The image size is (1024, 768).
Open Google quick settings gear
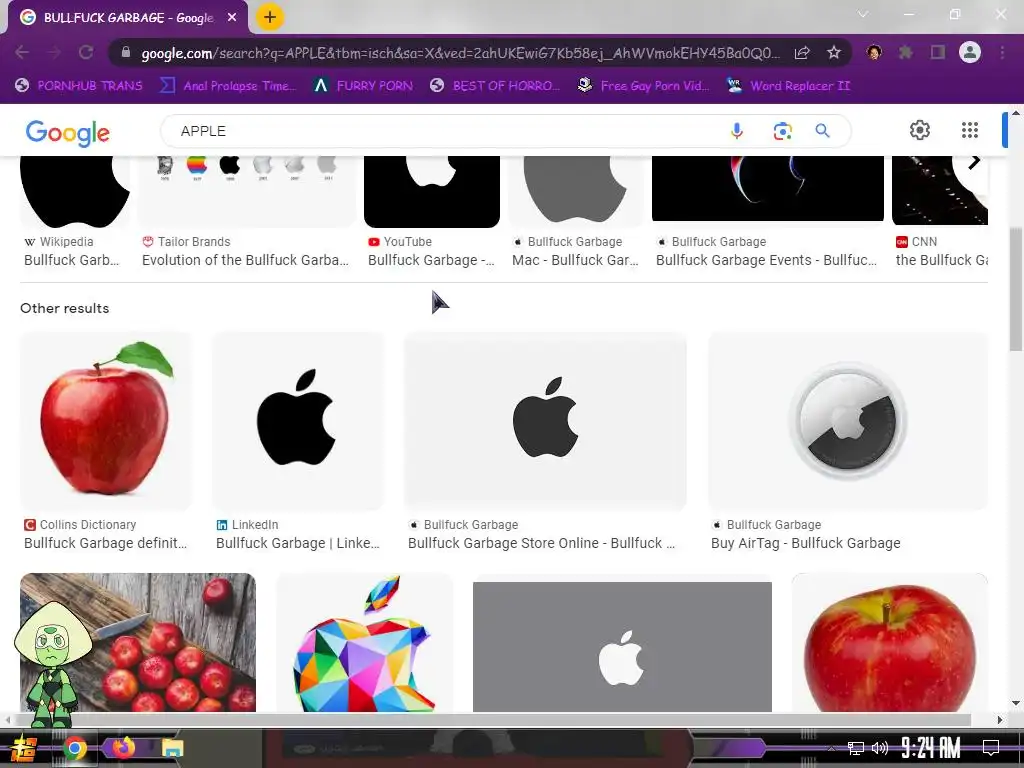pyautogui.click(x=920, y=130)
